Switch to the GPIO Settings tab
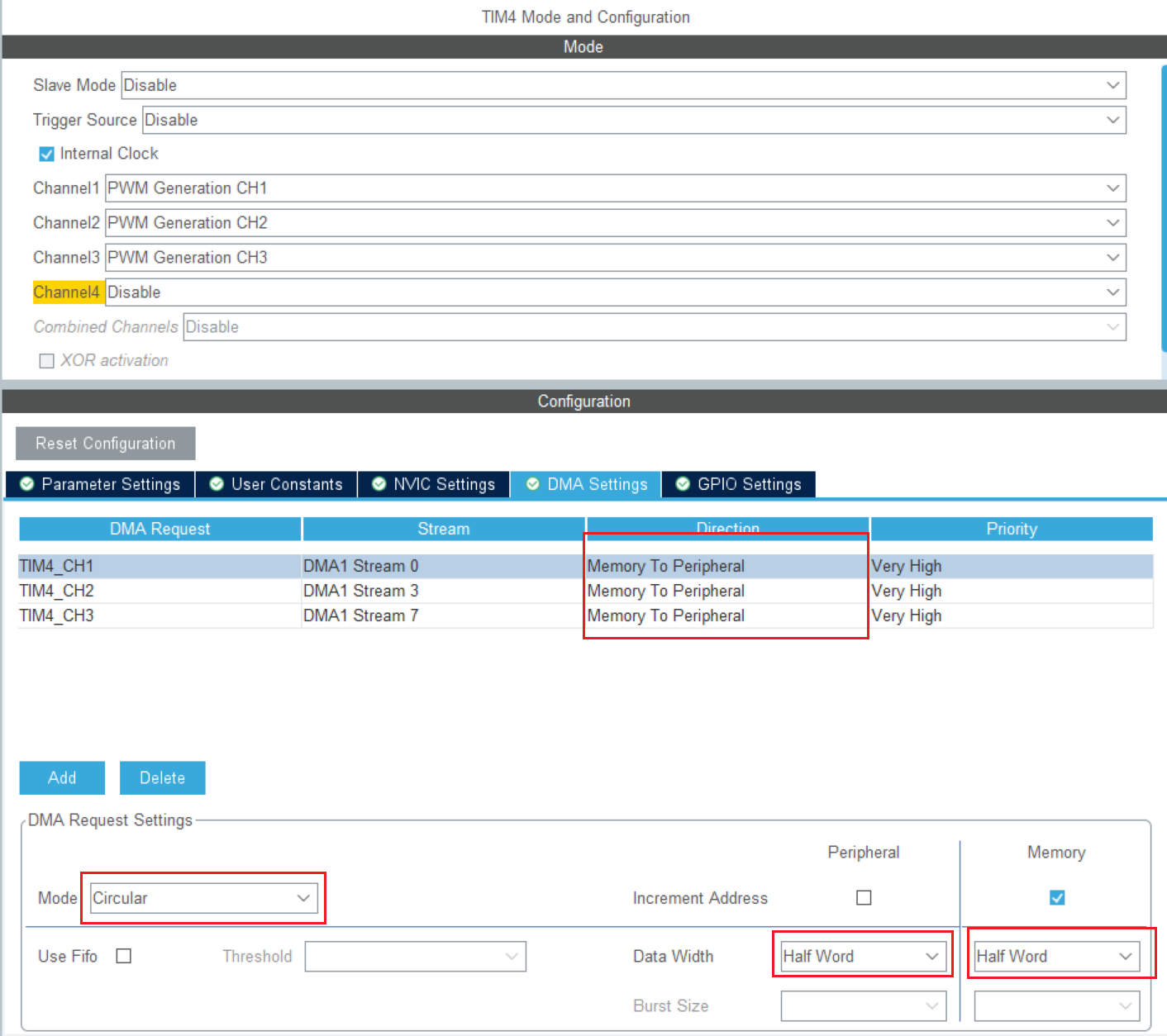The image size is (1167, 1036). (739, 484)
